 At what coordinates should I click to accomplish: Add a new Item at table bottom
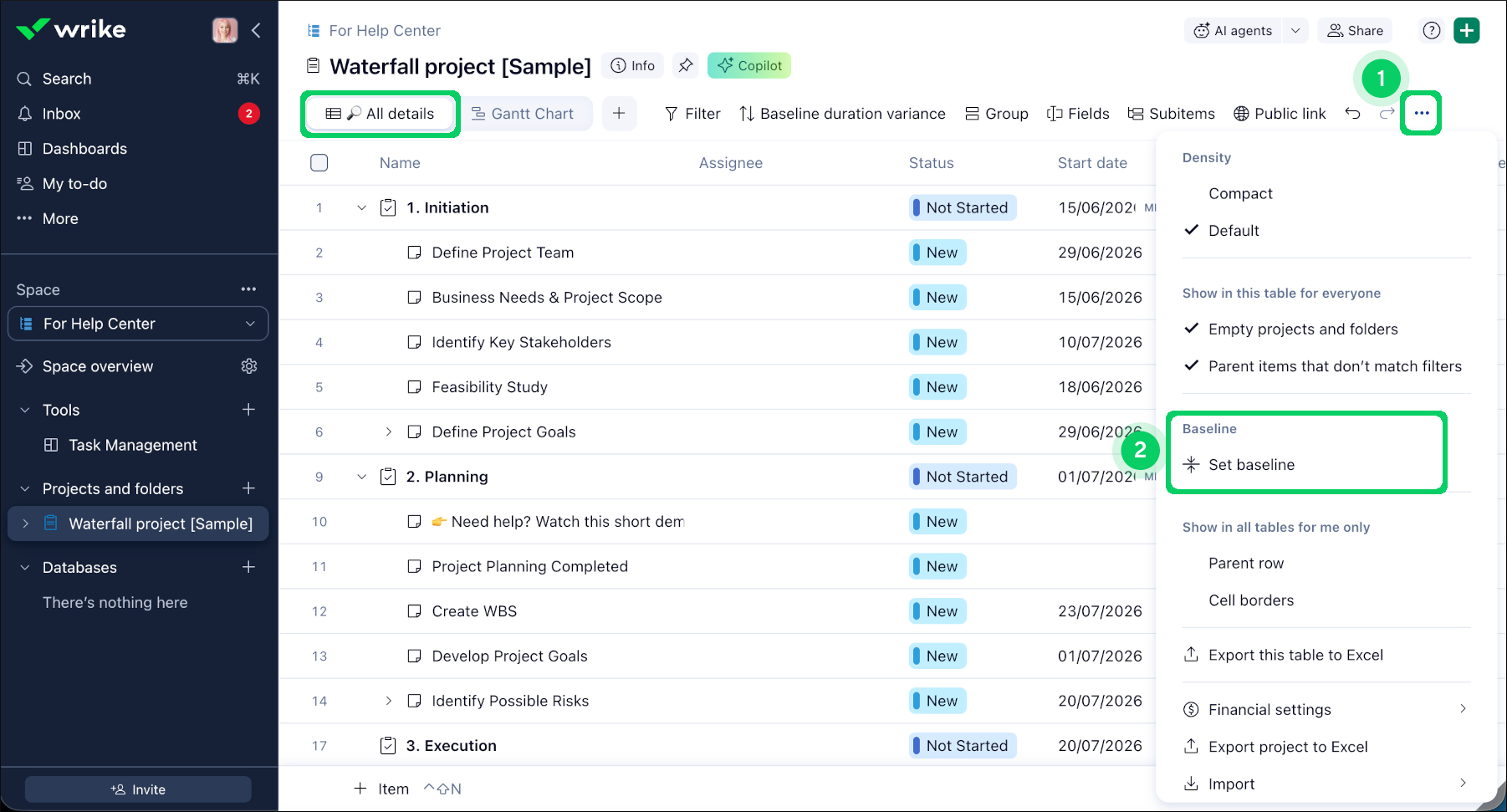coord(381,789)
